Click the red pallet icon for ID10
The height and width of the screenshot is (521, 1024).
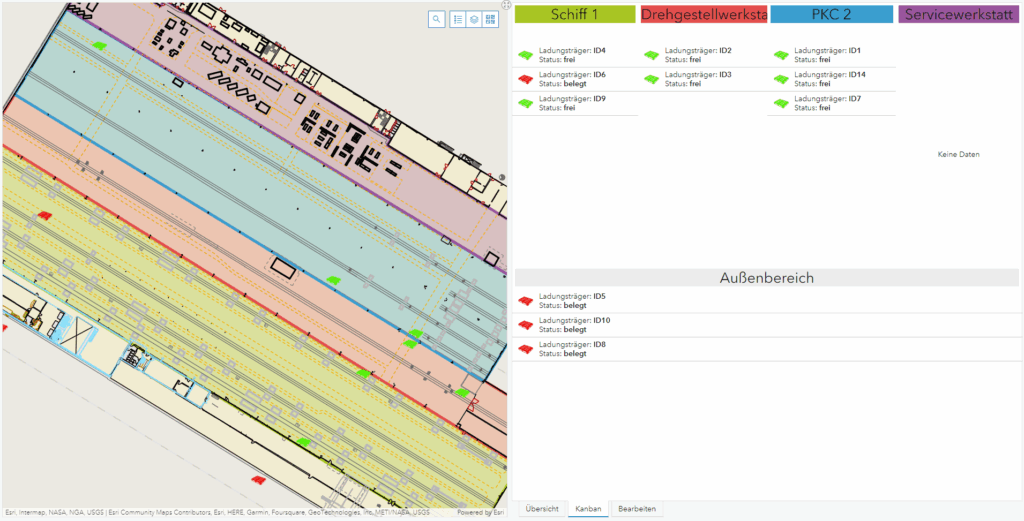point(526,324)
